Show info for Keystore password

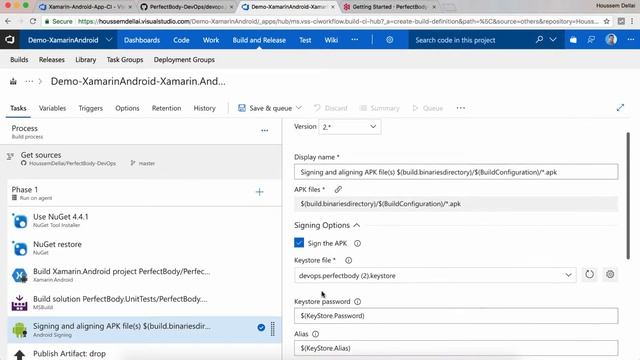[358, 301]
